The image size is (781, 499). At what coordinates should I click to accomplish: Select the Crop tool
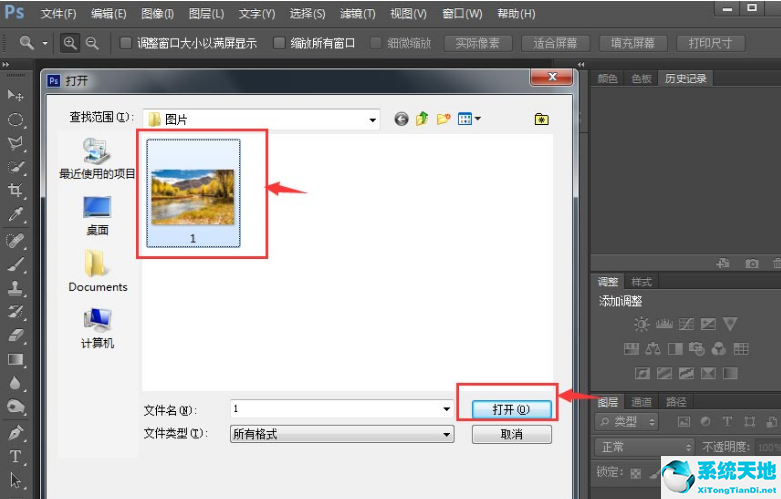tap(15, 190)
